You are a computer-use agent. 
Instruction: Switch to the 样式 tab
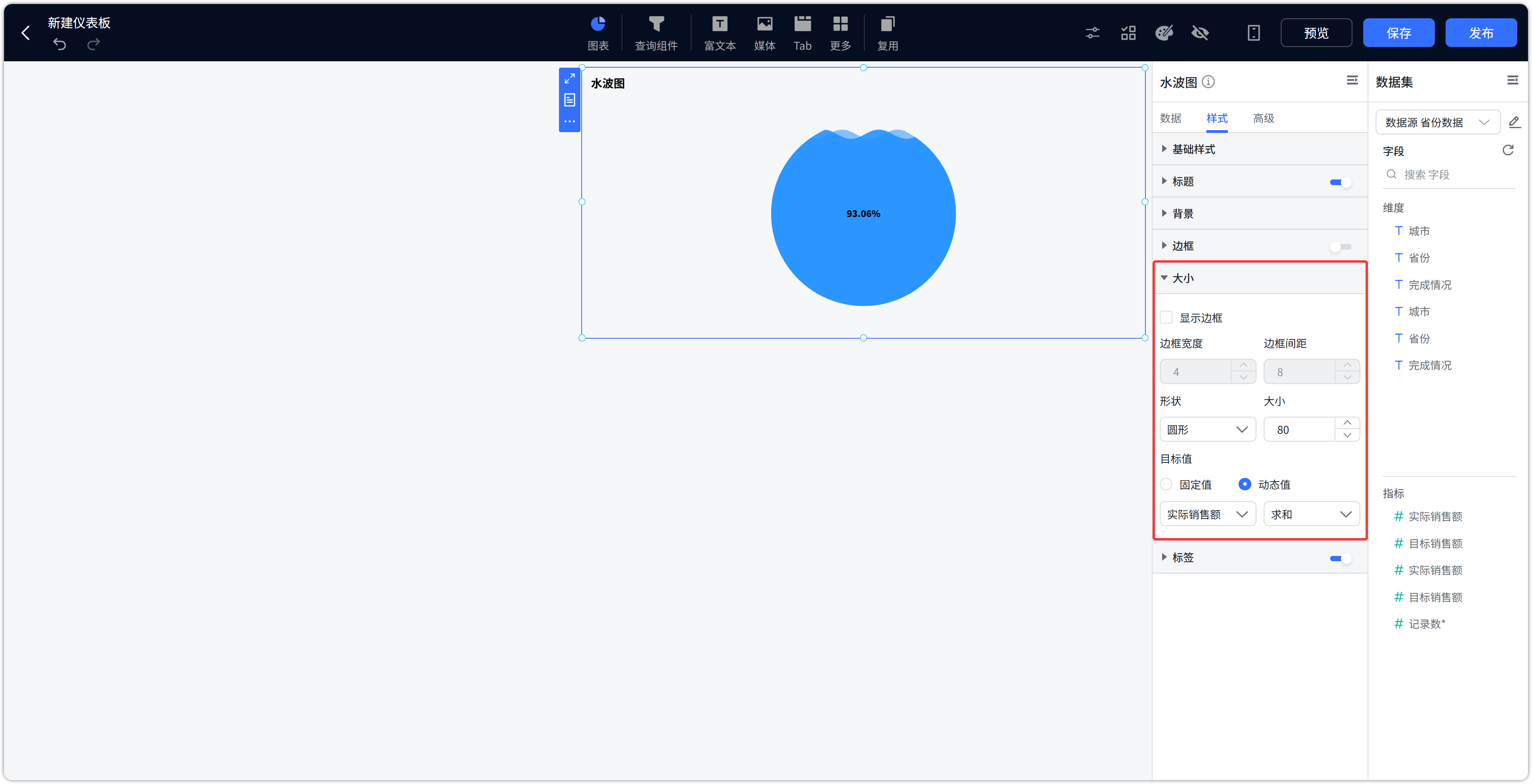[x=1217, y=118]
